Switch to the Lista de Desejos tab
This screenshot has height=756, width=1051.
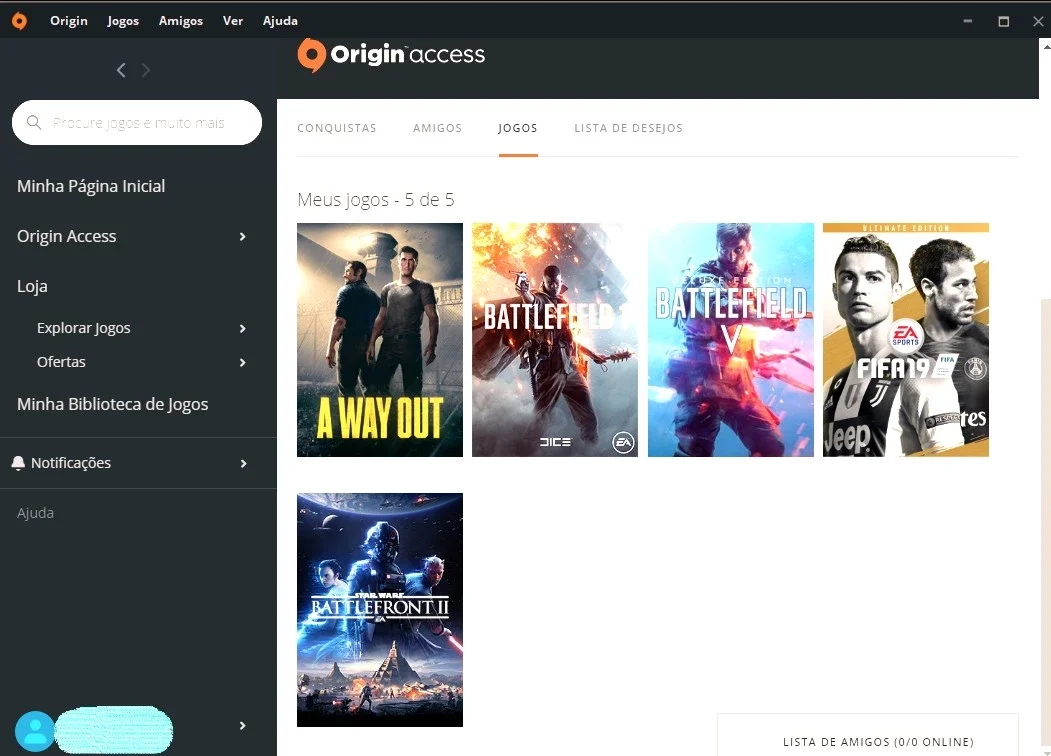click(x=628, y=128)
